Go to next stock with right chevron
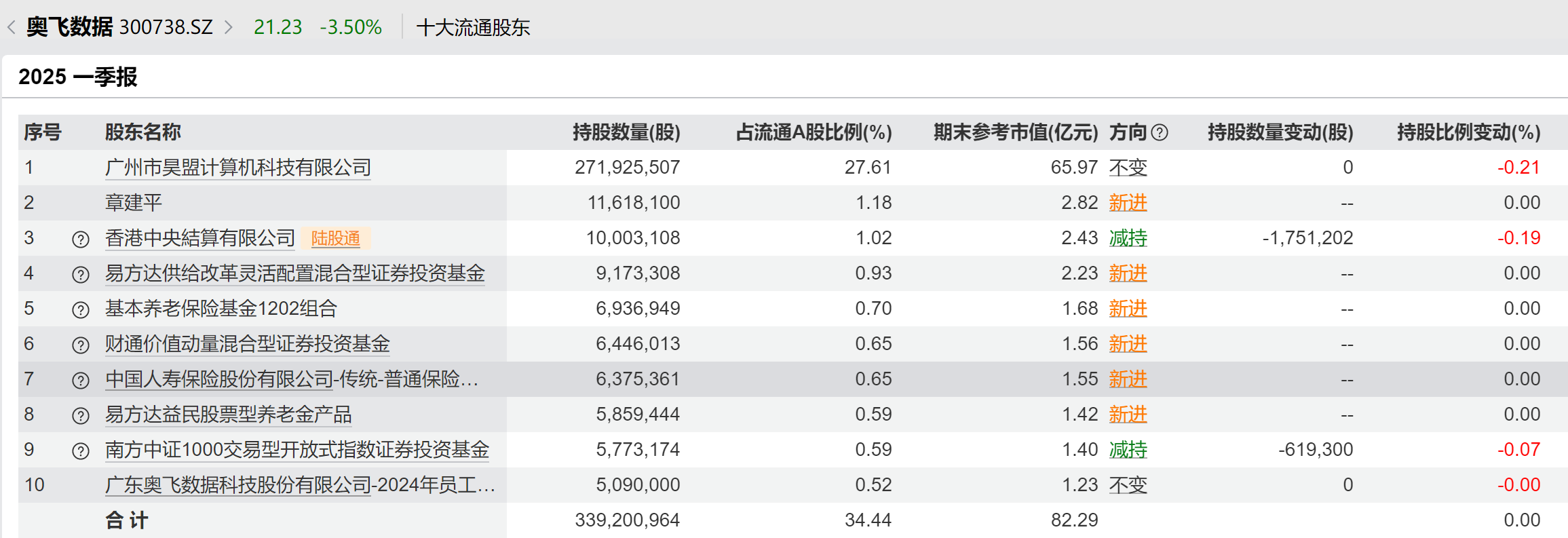The width and height of the screenshot is (1568, 538). (229, 27)
